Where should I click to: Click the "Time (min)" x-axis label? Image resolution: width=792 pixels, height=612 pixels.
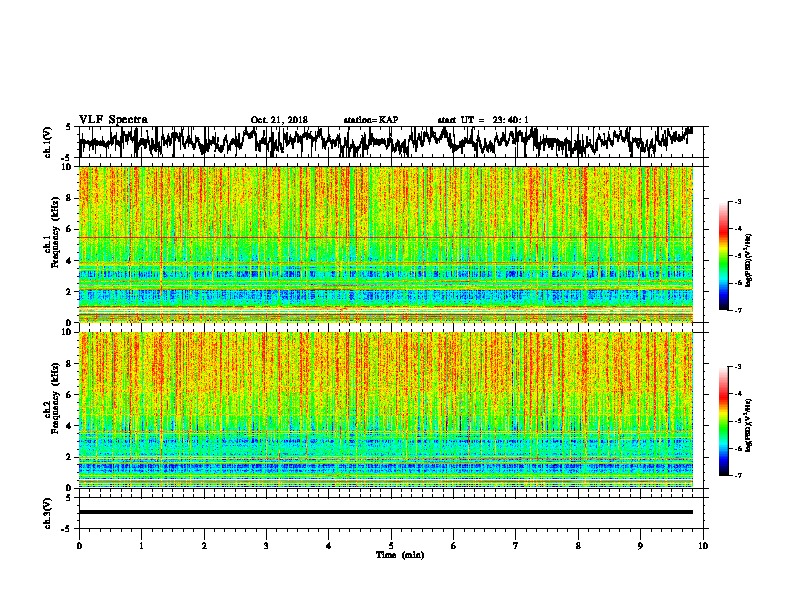[400, 555]
